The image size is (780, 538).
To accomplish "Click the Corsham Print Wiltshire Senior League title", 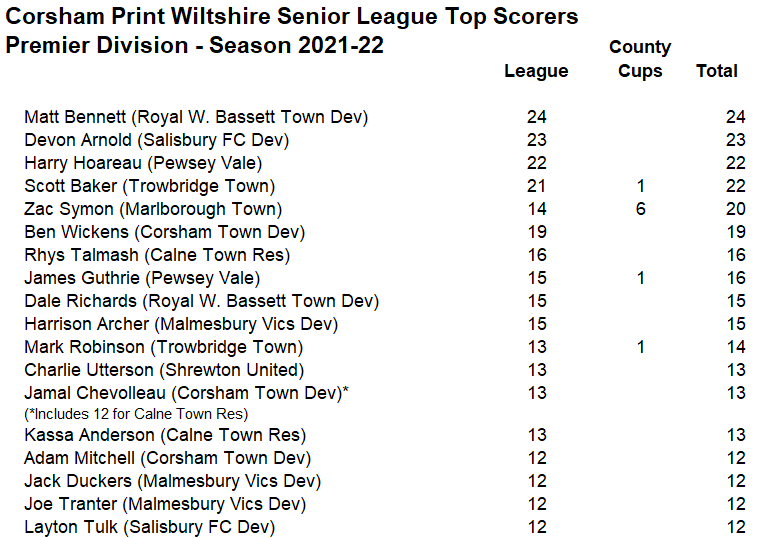I will click(292, 17).
